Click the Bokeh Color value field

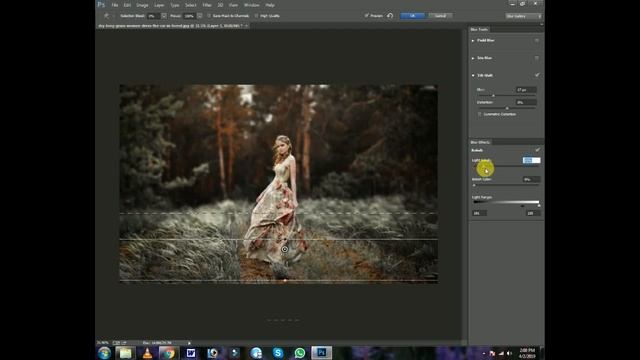(531, 179)
